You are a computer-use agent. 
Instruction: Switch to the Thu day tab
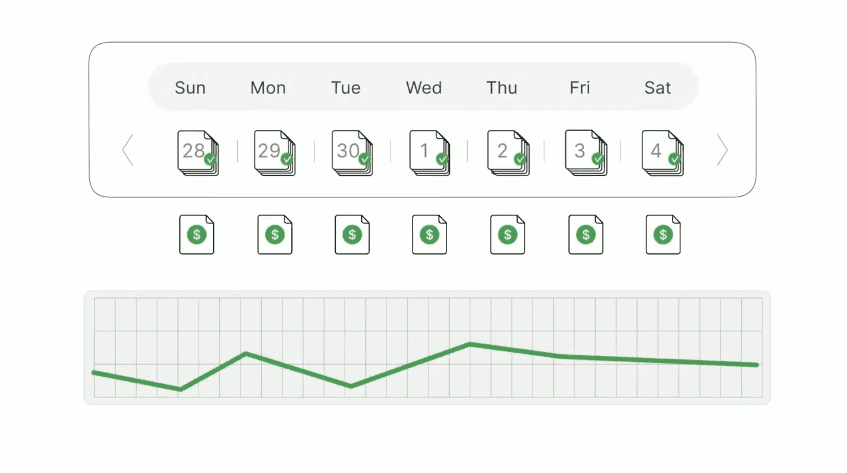502,88
